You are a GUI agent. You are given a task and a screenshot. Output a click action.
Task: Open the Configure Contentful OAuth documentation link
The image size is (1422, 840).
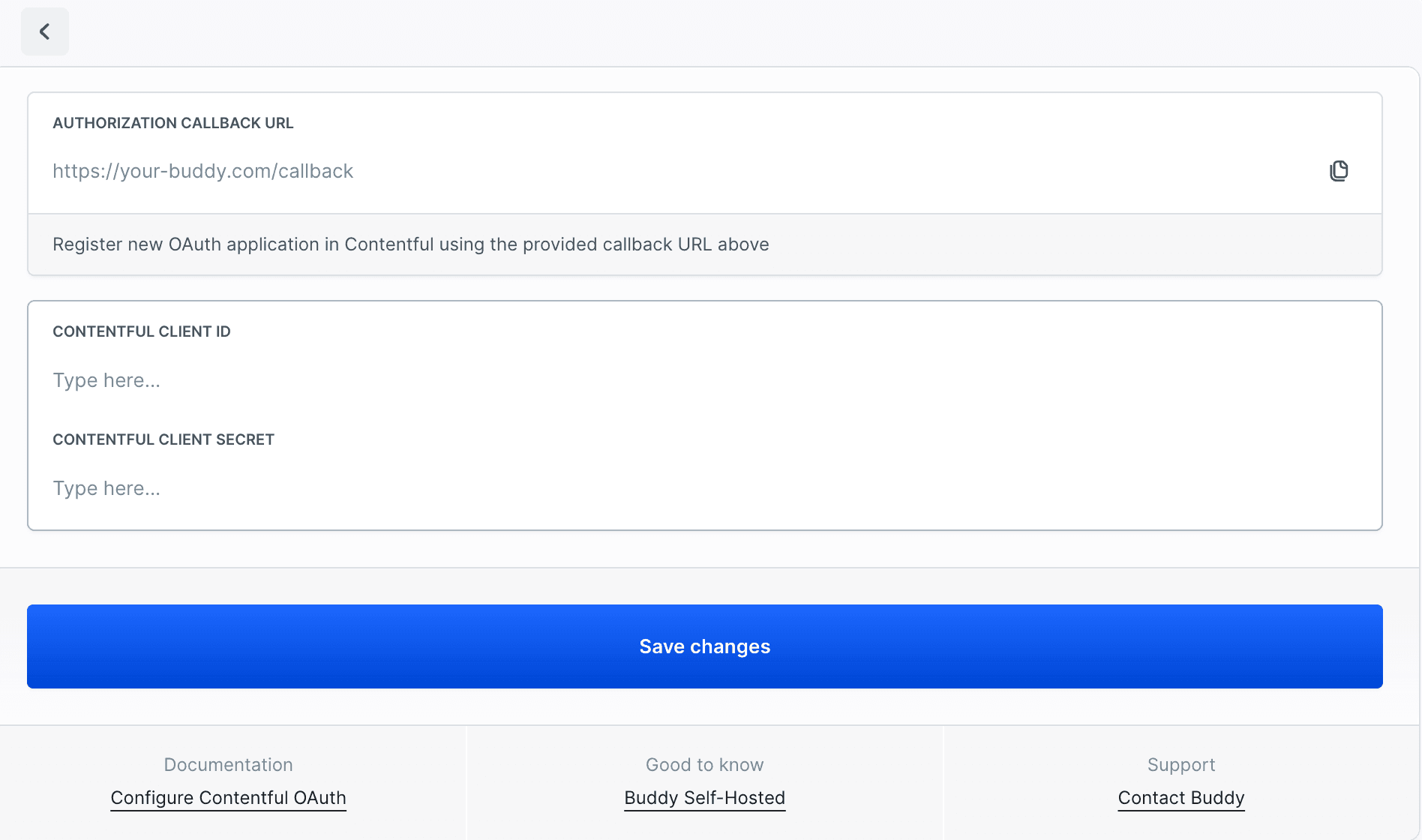[x=228, y=798]
